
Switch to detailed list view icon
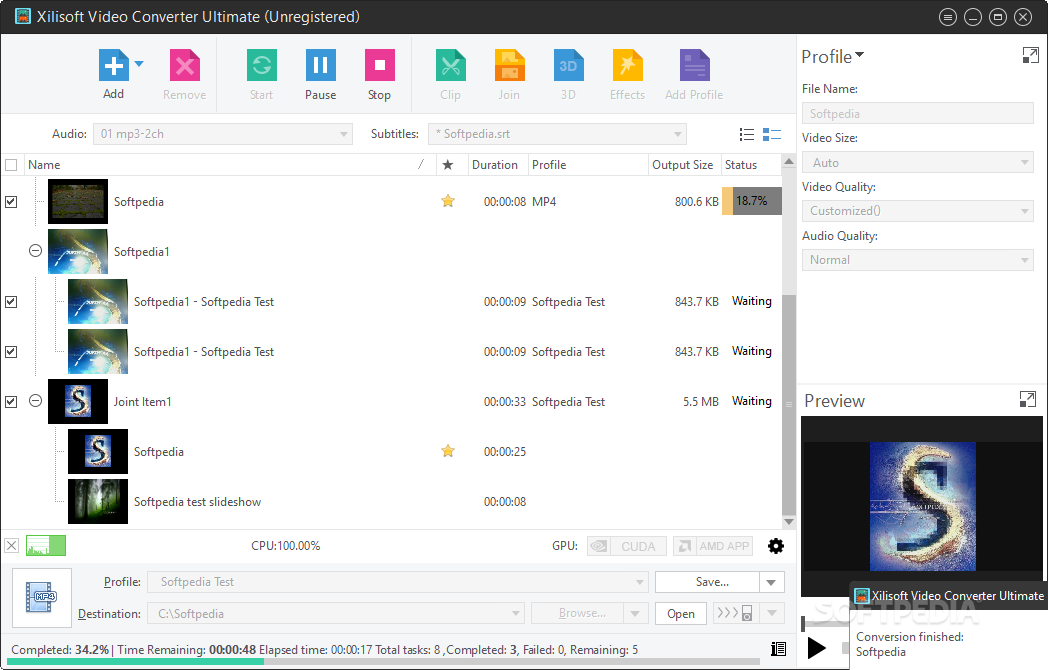point(772,134)
